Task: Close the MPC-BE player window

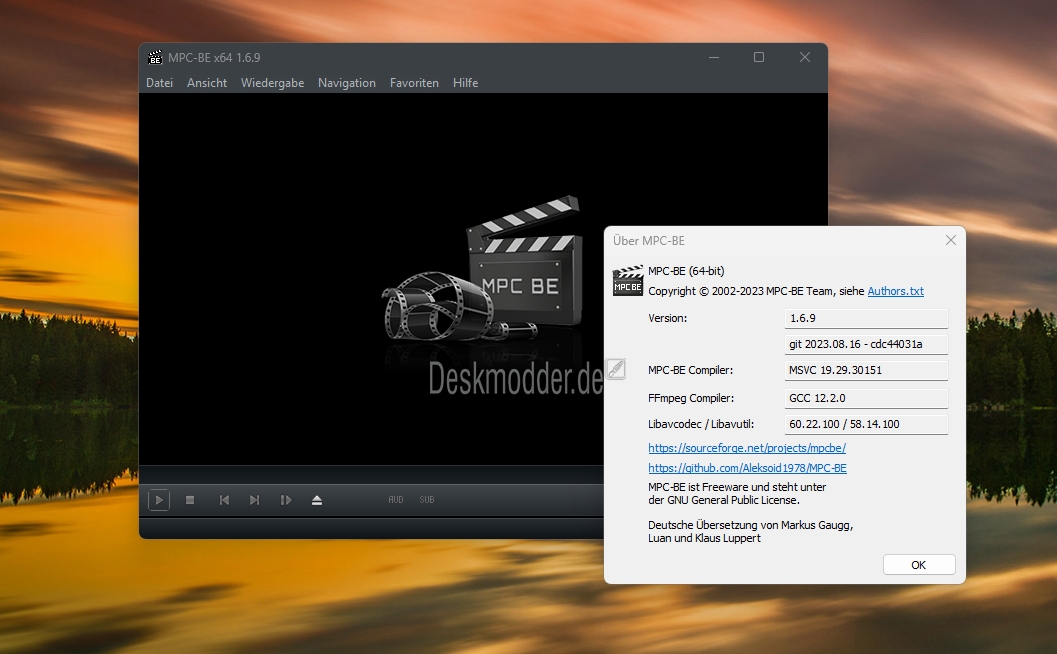Action: tap(805, 57)
